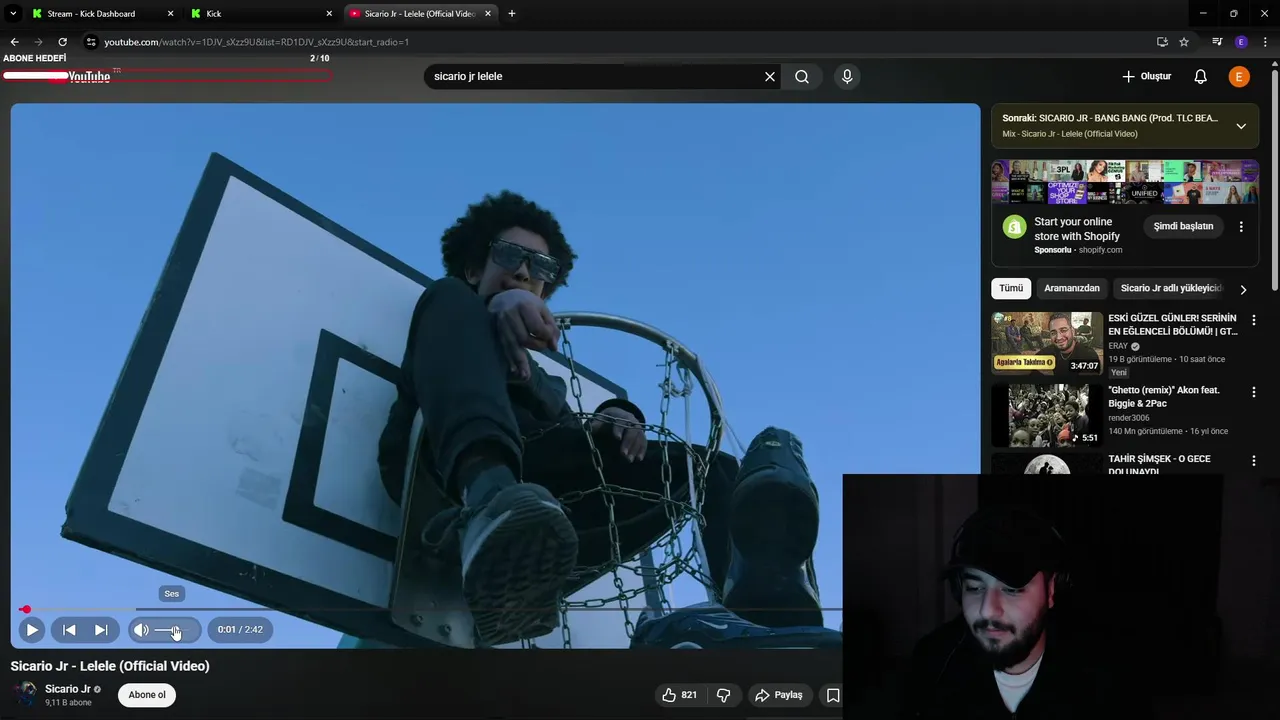Viewport: 1280px width, 720px height.
Task: Select the Aramanızdan filter chip
Action: pyautogui.click(x=1072, y=288)
